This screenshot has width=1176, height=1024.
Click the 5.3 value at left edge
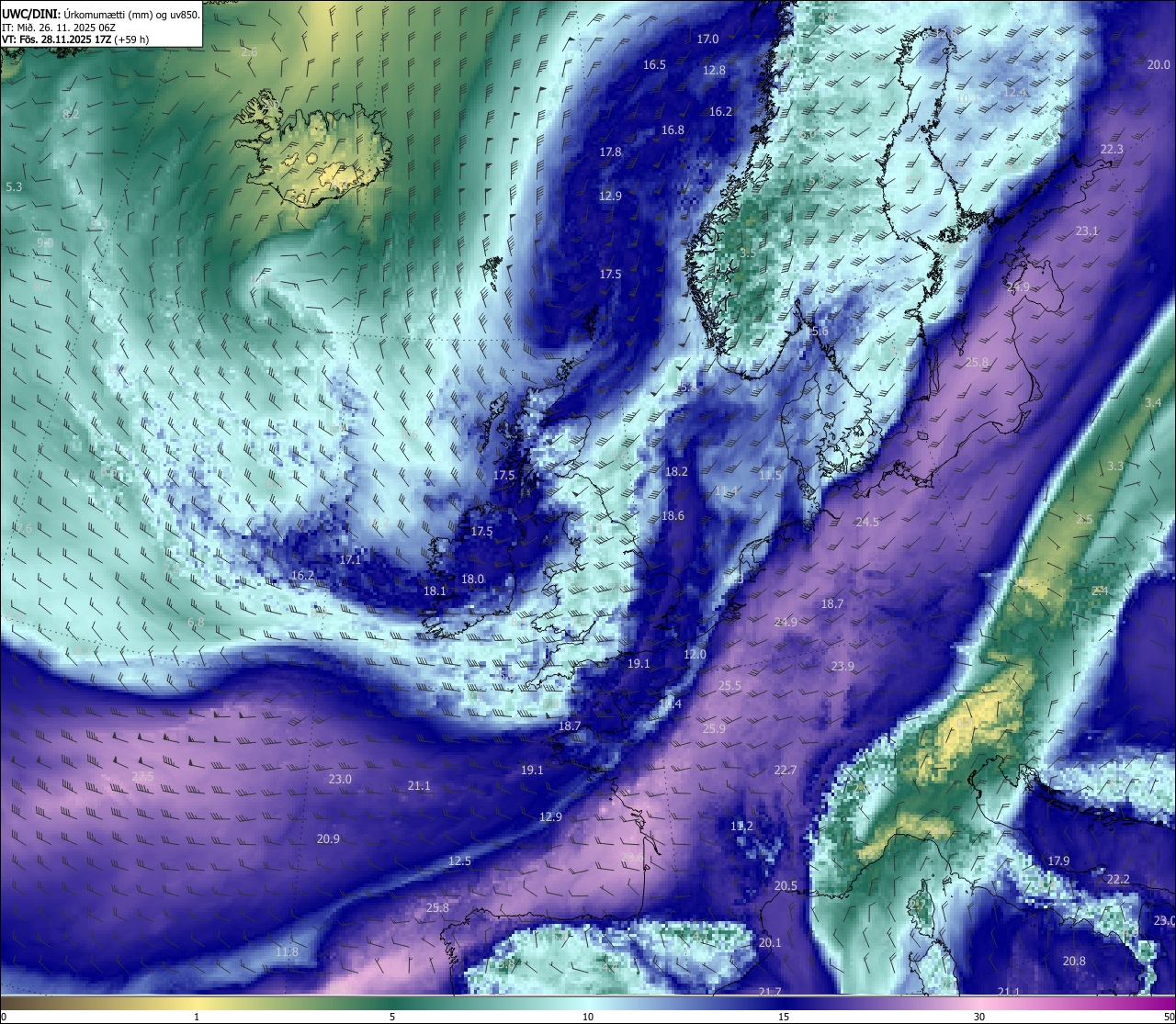(14, 187)
